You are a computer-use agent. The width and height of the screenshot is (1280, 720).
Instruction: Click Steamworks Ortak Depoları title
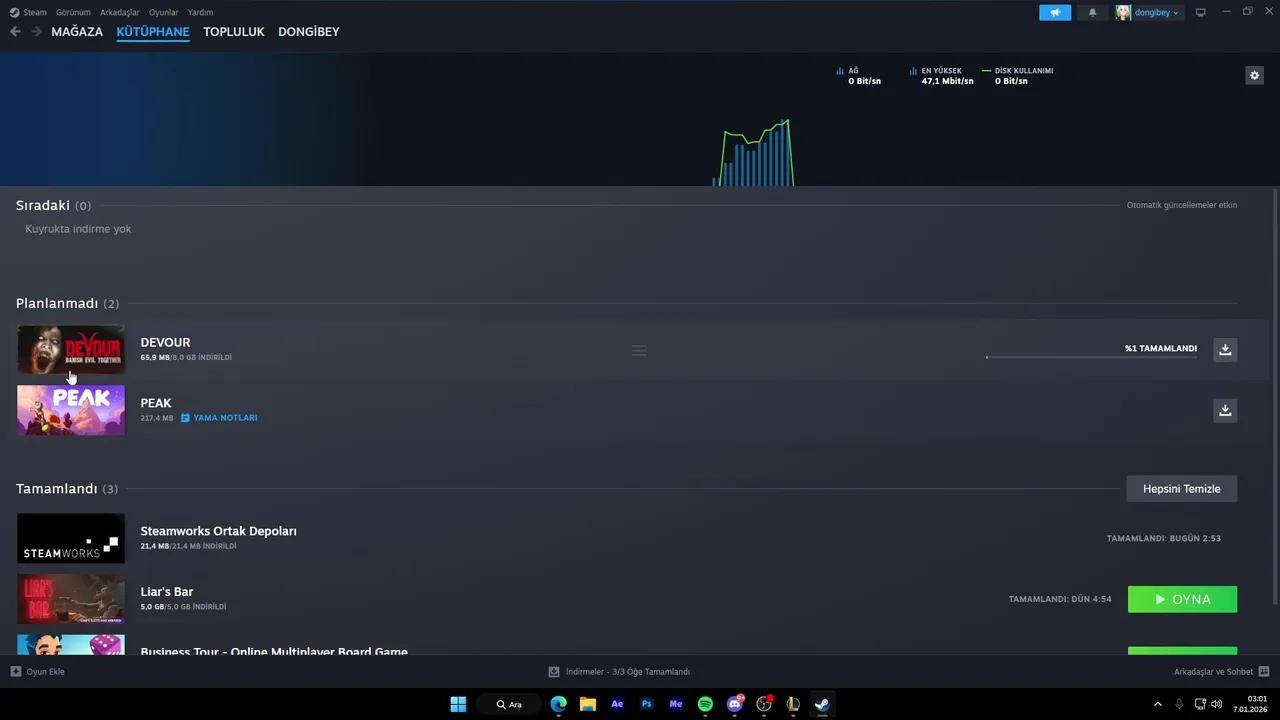[218, 531]
